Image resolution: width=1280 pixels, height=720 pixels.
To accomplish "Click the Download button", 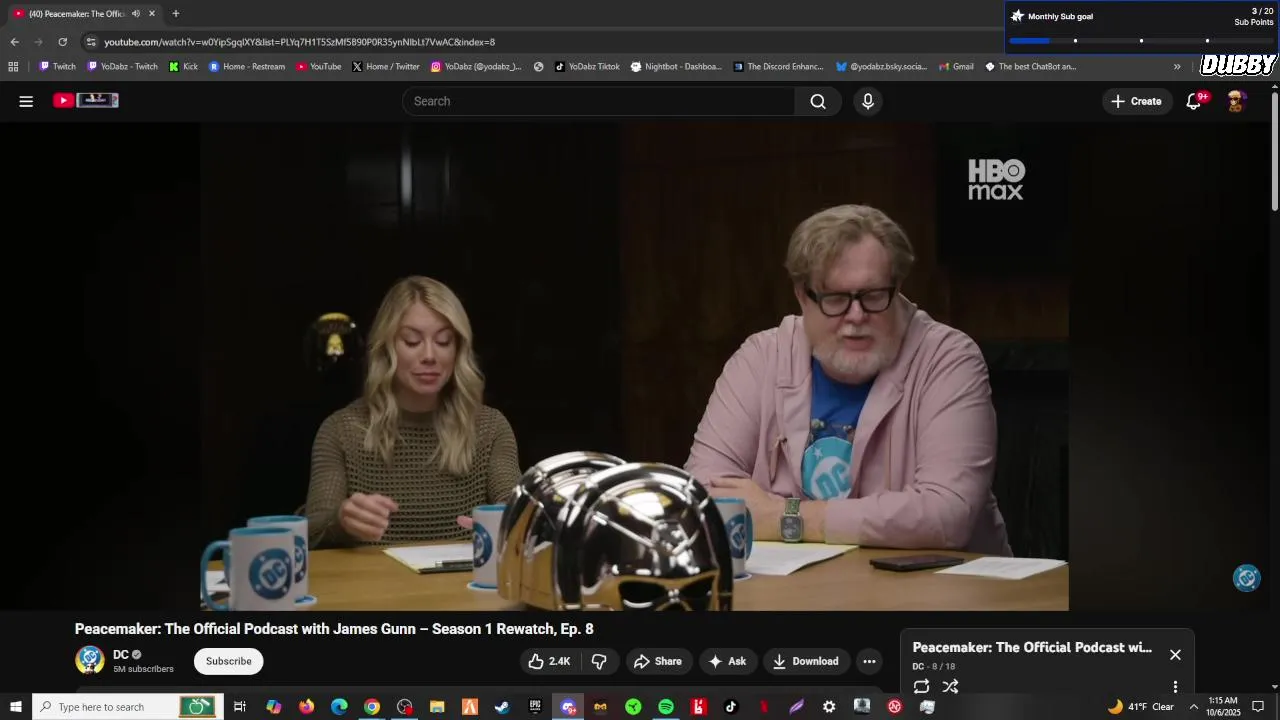I will click(805, 661).
